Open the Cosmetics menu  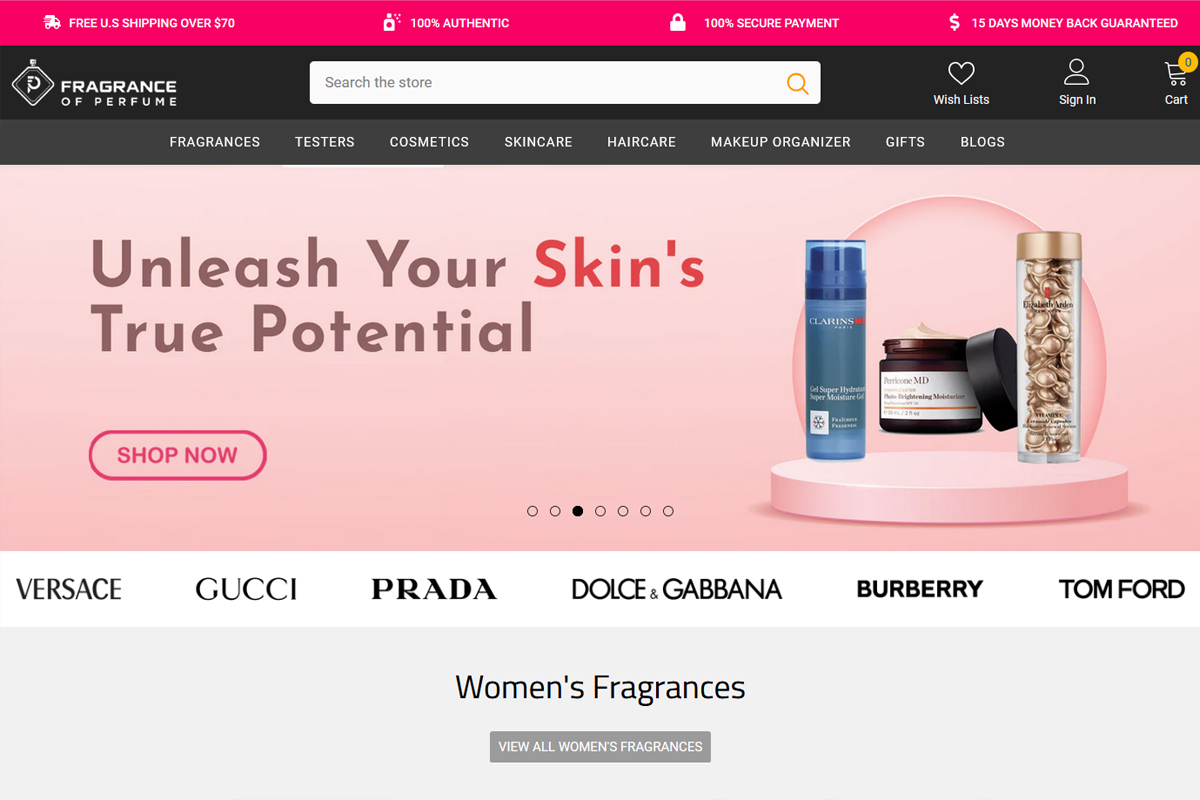coord(429,142)
